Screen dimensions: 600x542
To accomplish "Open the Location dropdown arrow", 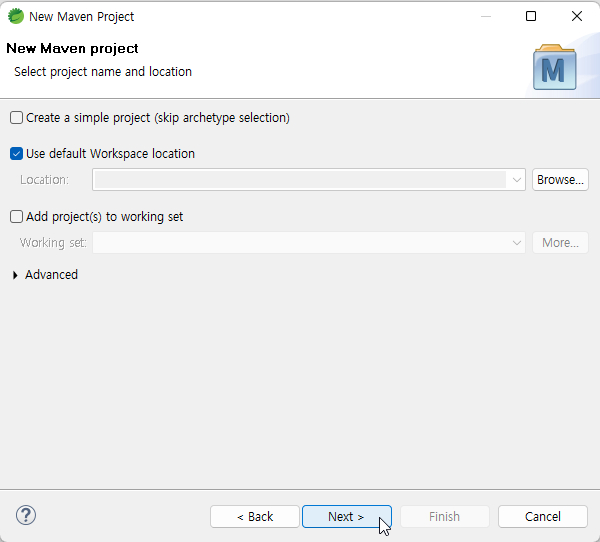I will click(516, 180).
